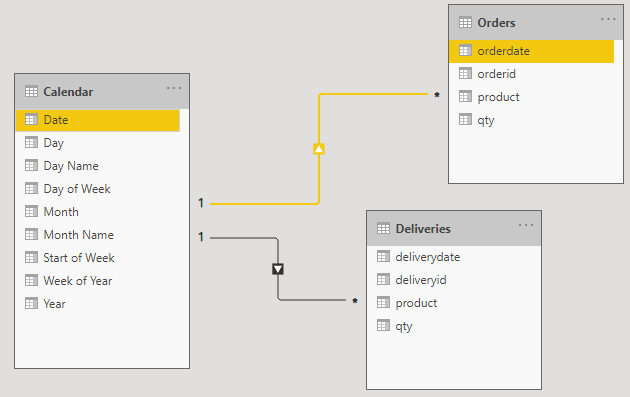Click the column icon beside Day Name
The width and height of the screenshot is (630, 397).
point(31,165)
